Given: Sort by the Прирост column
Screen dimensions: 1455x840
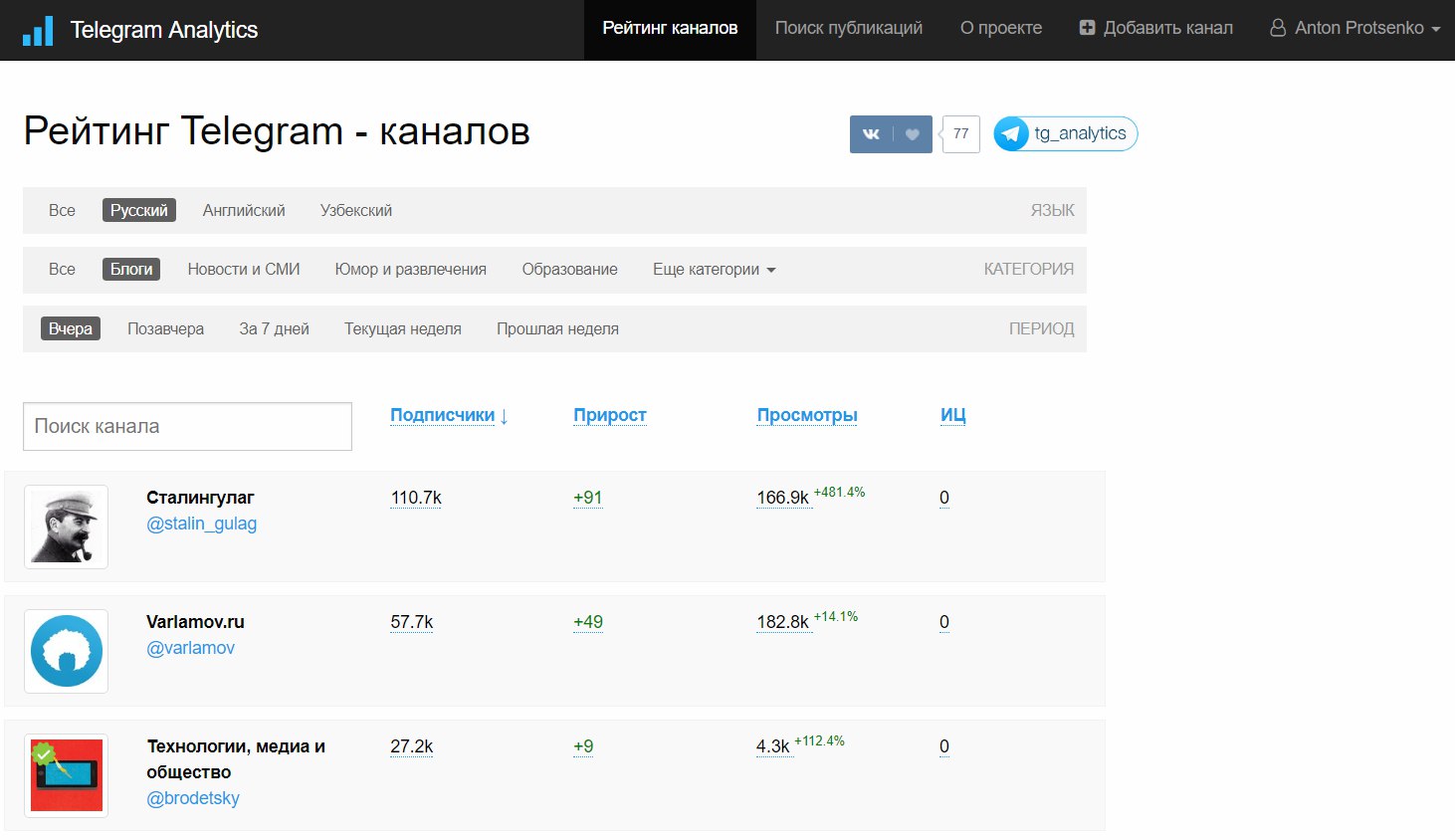Looking at the screenshot, I should click(610, 416).
